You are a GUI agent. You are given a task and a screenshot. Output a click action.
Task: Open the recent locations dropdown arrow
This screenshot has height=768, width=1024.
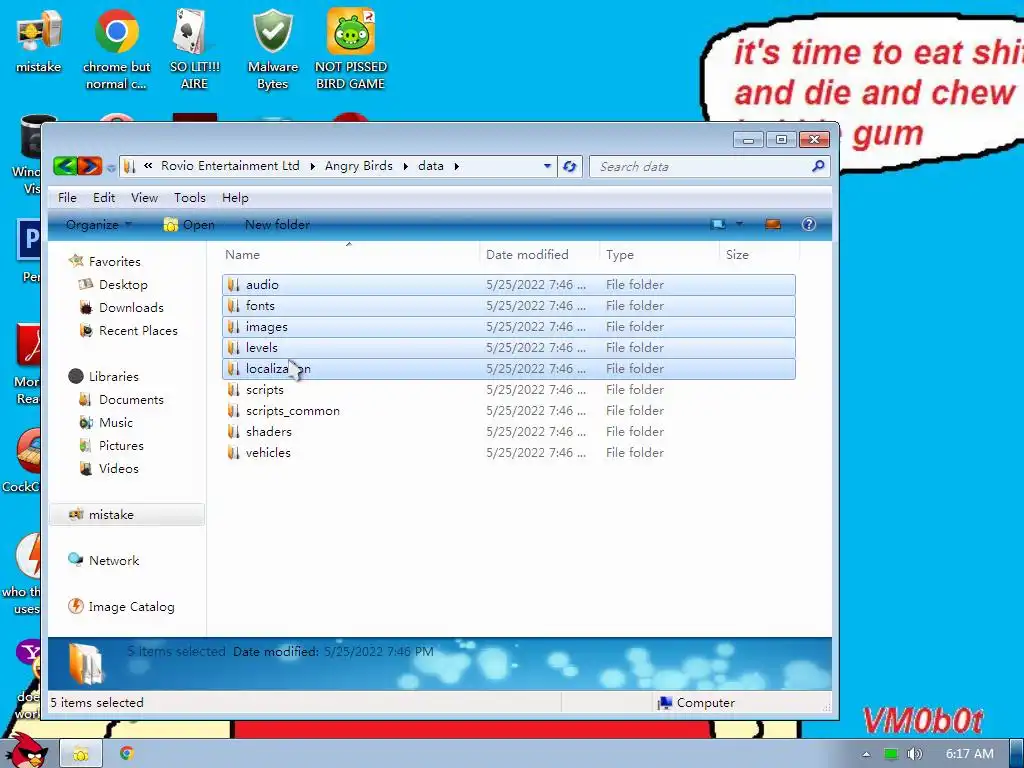coord(111,167)
